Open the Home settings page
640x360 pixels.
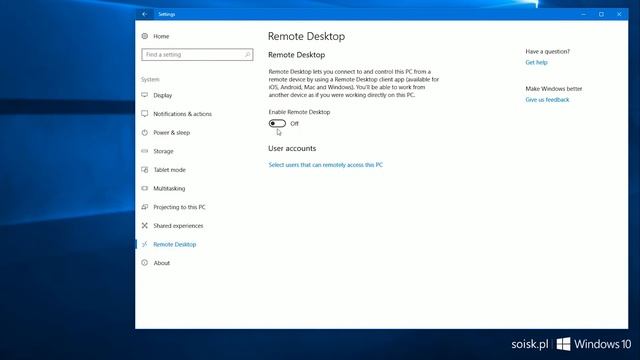pos(161,36)
